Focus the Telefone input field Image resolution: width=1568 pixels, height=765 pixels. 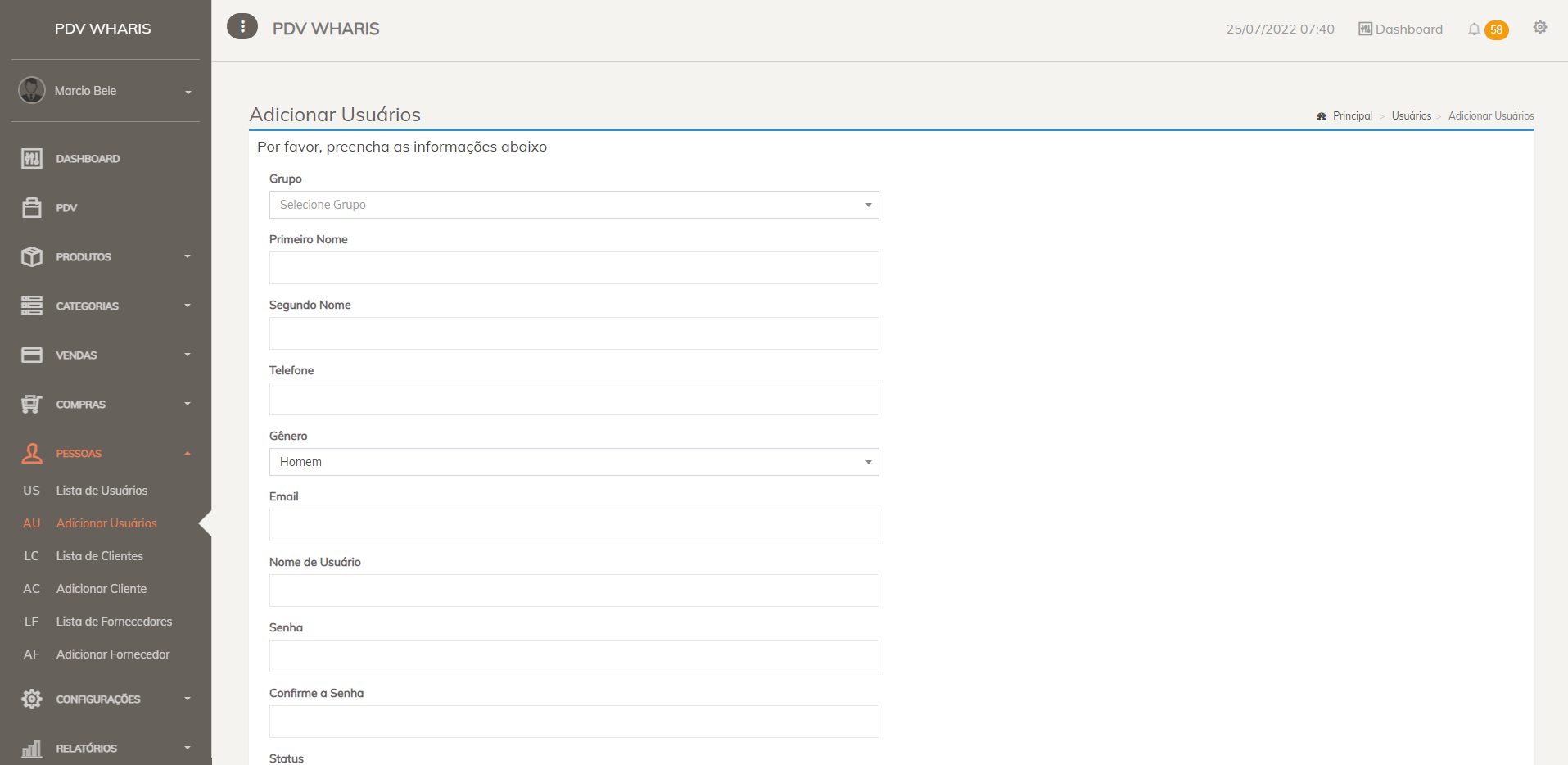(574, 399)
